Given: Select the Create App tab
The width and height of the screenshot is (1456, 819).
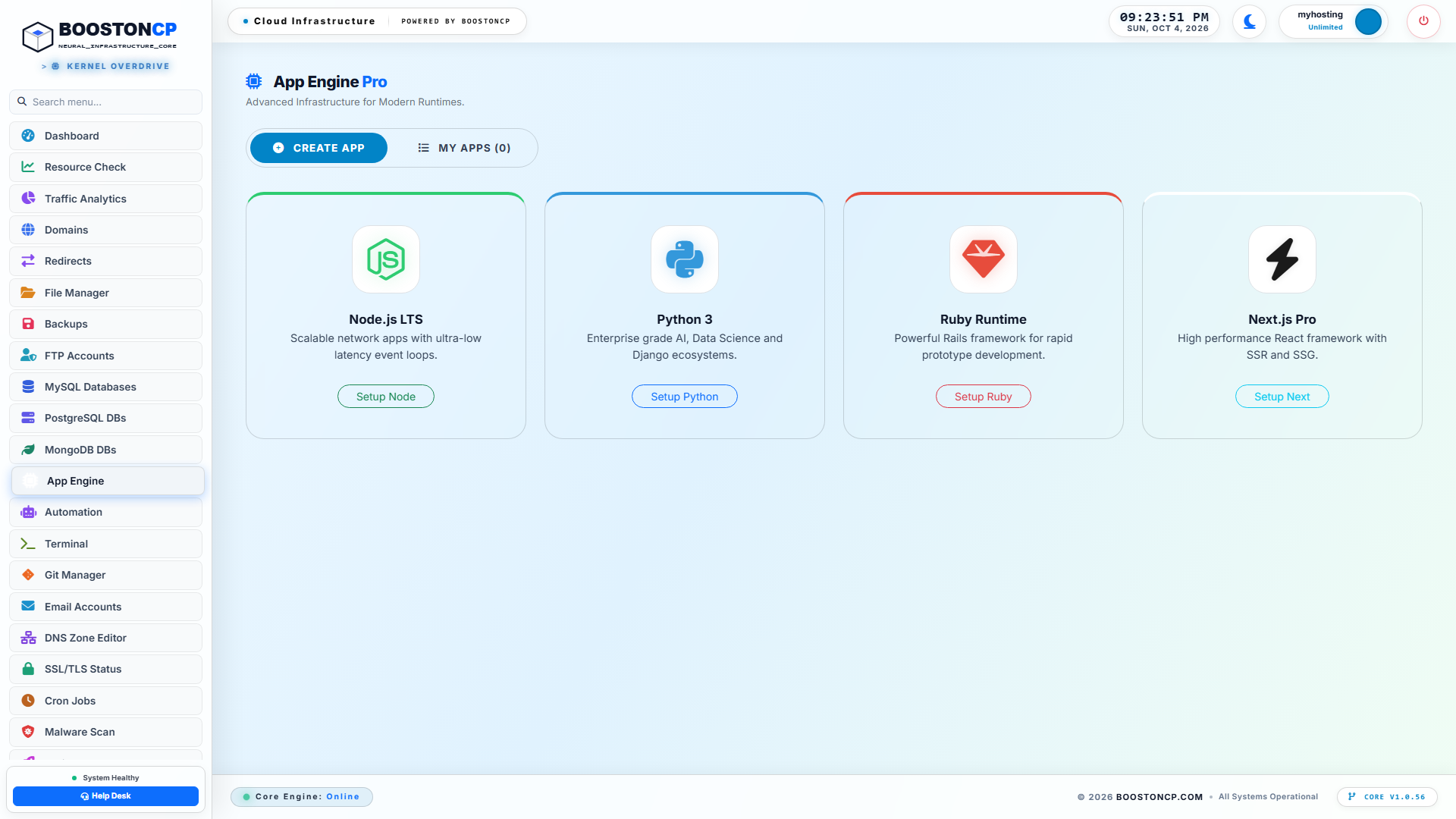Looking at the screenshot, I should (x=318, y=148).
